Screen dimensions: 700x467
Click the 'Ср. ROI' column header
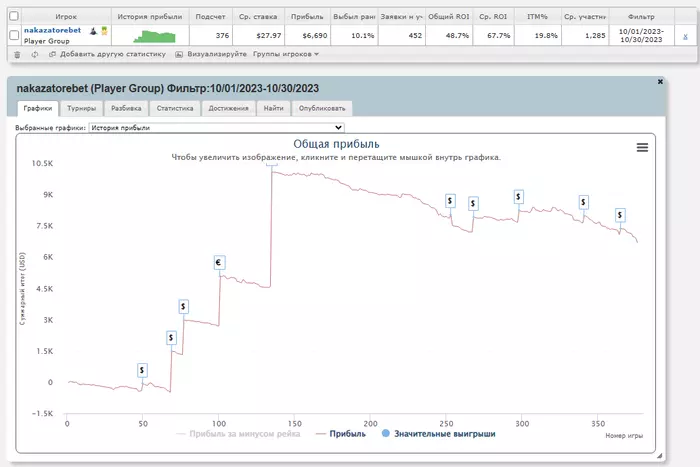(493, 17)
